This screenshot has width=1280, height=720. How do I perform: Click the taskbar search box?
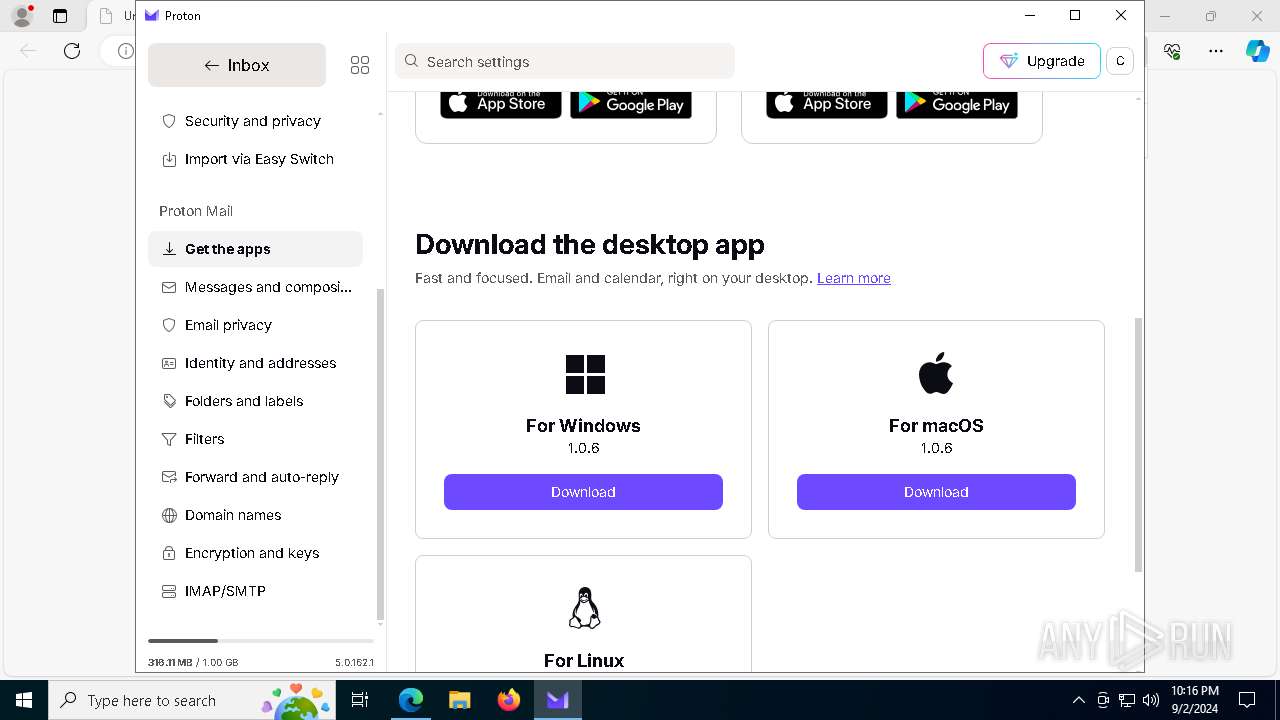192,700
